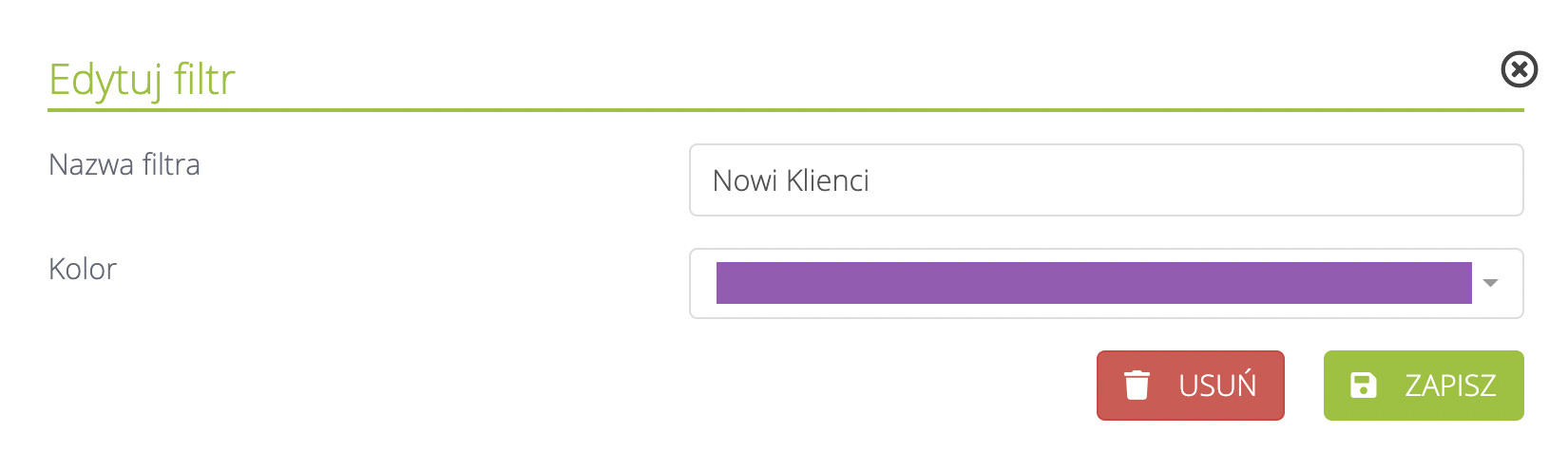Click the purple color swatch
Viewport: 1568px width, 452px height.
point(1093,283)
